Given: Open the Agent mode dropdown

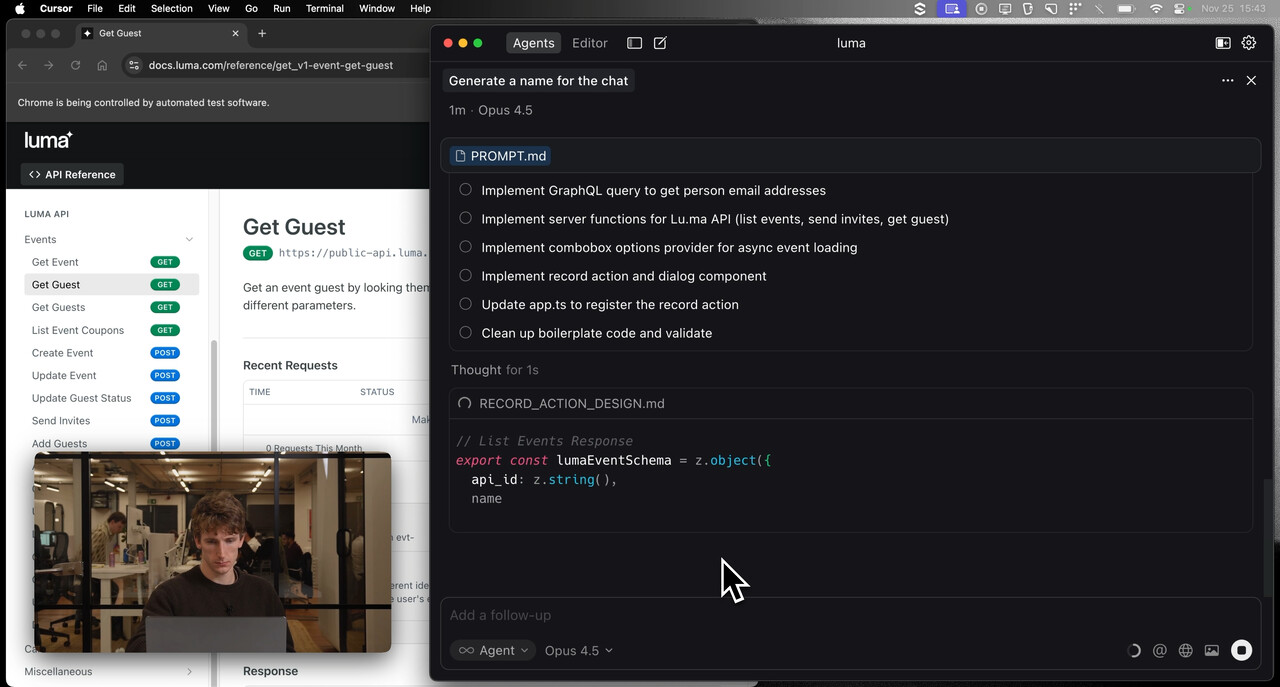Looking at the screenshot, I should pyautogui.click(x=492, y=650).
